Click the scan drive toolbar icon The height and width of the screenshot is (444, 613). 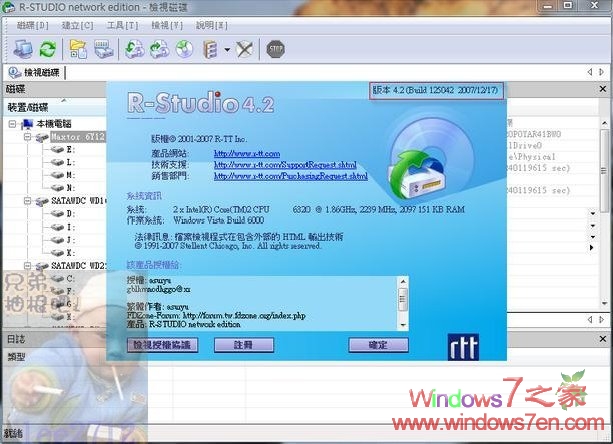tap(103, 48)
